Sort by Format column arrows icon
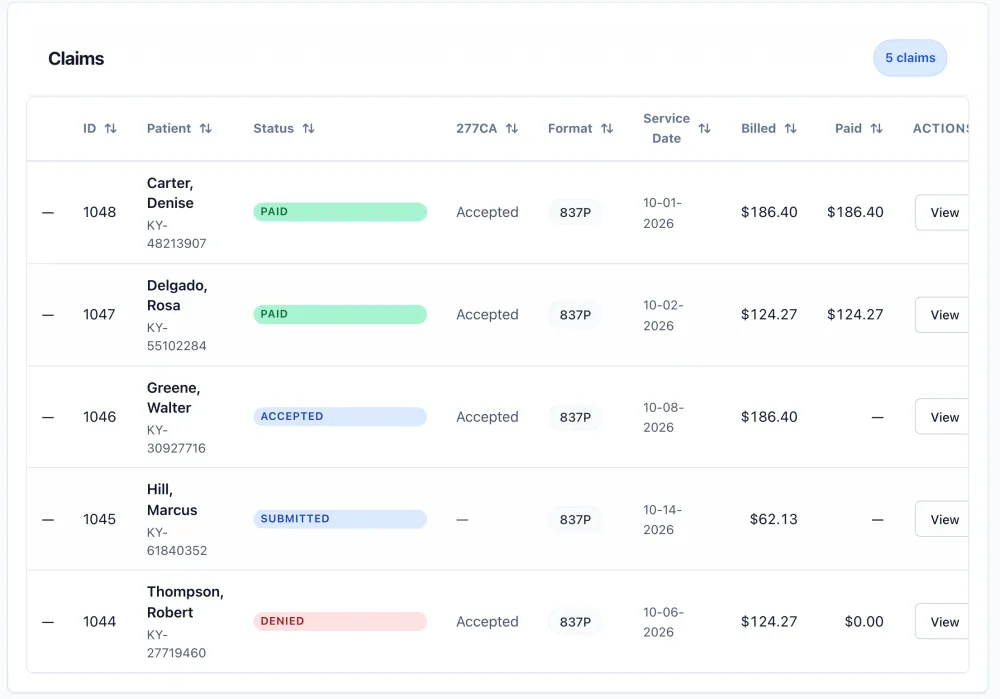The image size is (1000, 699). pyautogui.click(x=607, y=128)
